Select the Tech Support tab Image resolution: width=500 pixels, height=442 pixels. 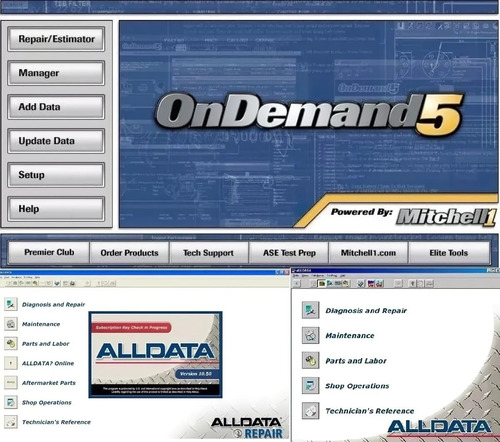[x=209, y=253]
